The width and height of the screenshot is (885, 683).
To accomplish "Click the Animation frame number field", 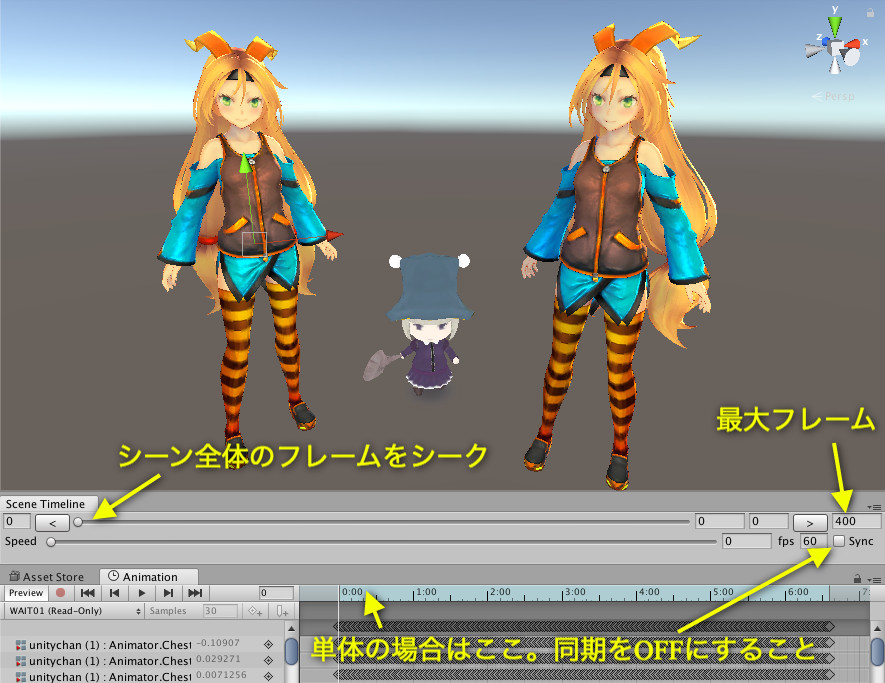I will [276, 593].
